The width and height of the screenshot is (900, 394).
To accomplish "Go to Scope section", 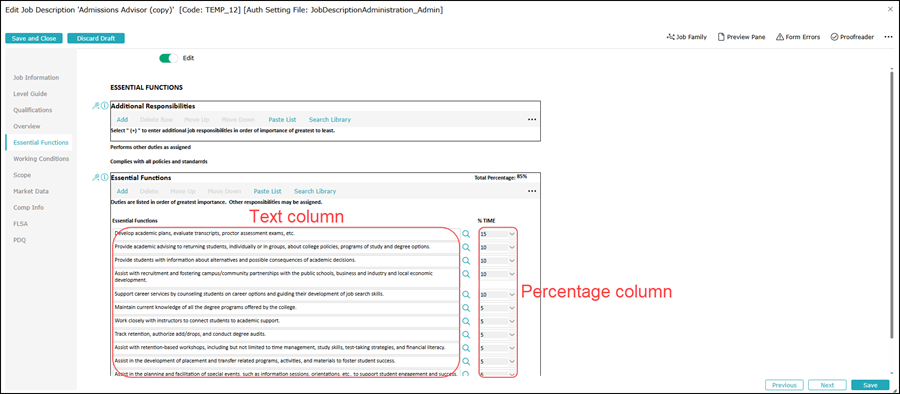I will point(22,175).
